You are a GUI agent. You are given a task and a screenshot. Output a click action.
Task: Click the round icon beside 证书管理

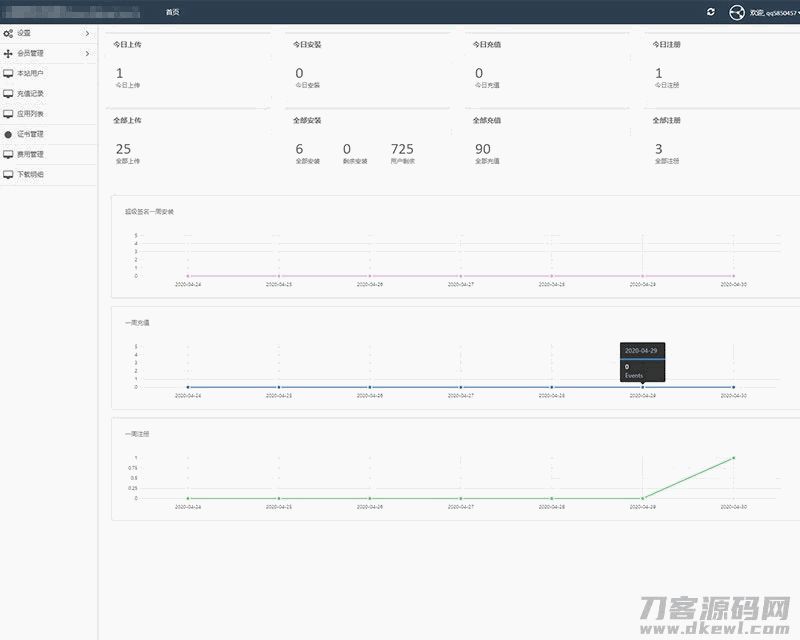coord(9,134)
